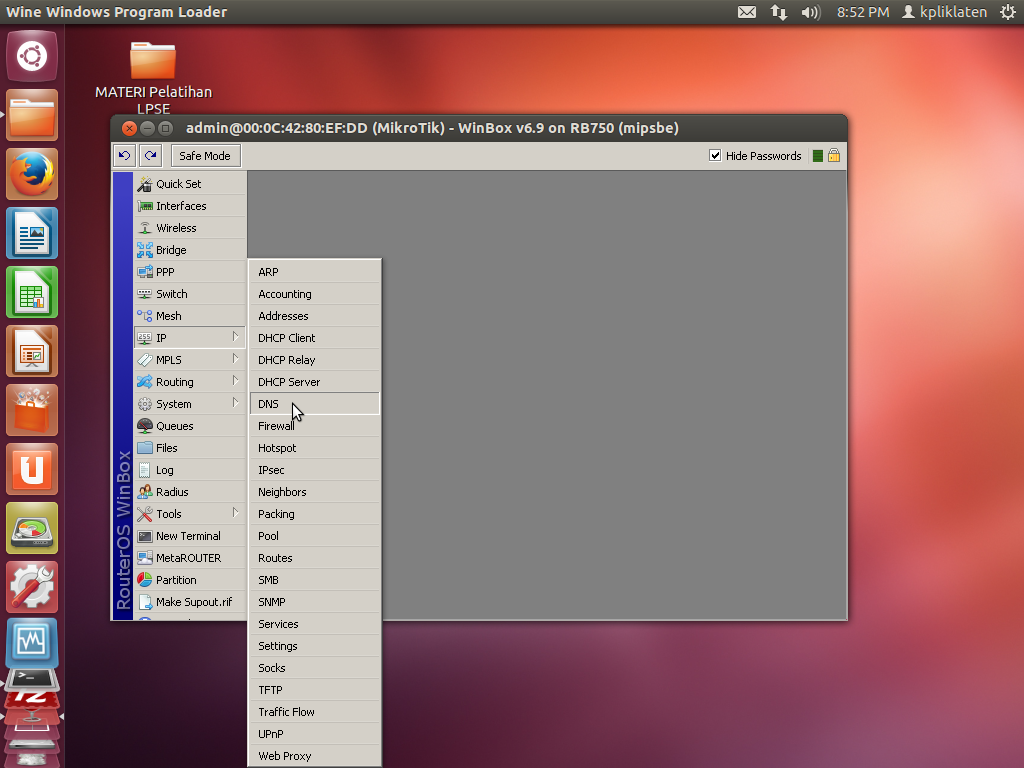Open LibreOffice Writer from the dock
The image size is (1024, 768).
pos(32,233)
